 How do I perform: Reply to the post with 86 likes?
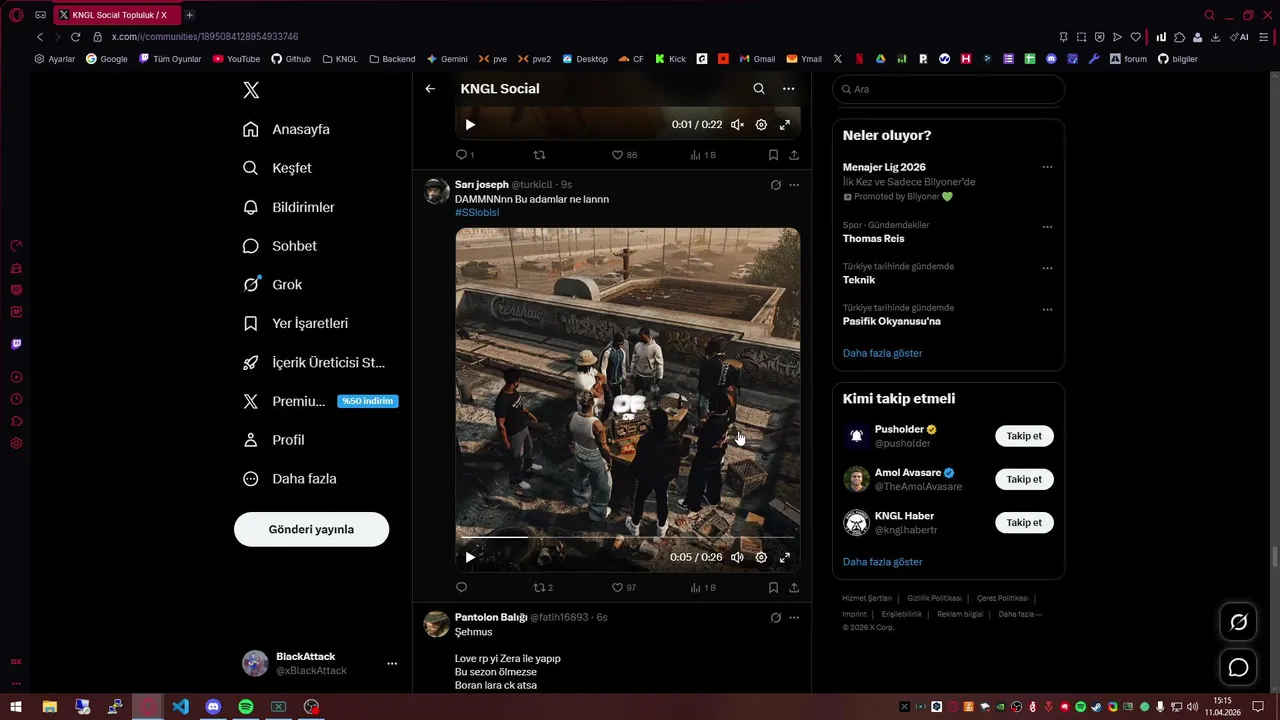click(464, 155)
